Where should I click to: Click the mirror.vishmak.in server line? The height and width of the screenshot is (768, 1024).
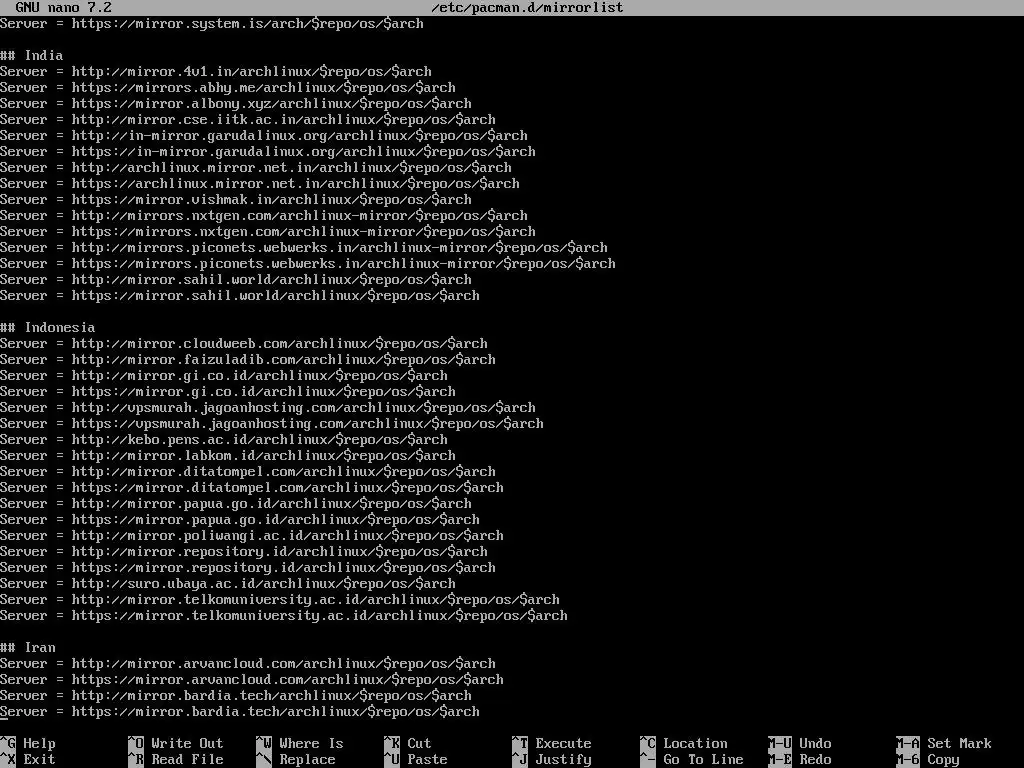pyautogui.click(x=236, y=199)
